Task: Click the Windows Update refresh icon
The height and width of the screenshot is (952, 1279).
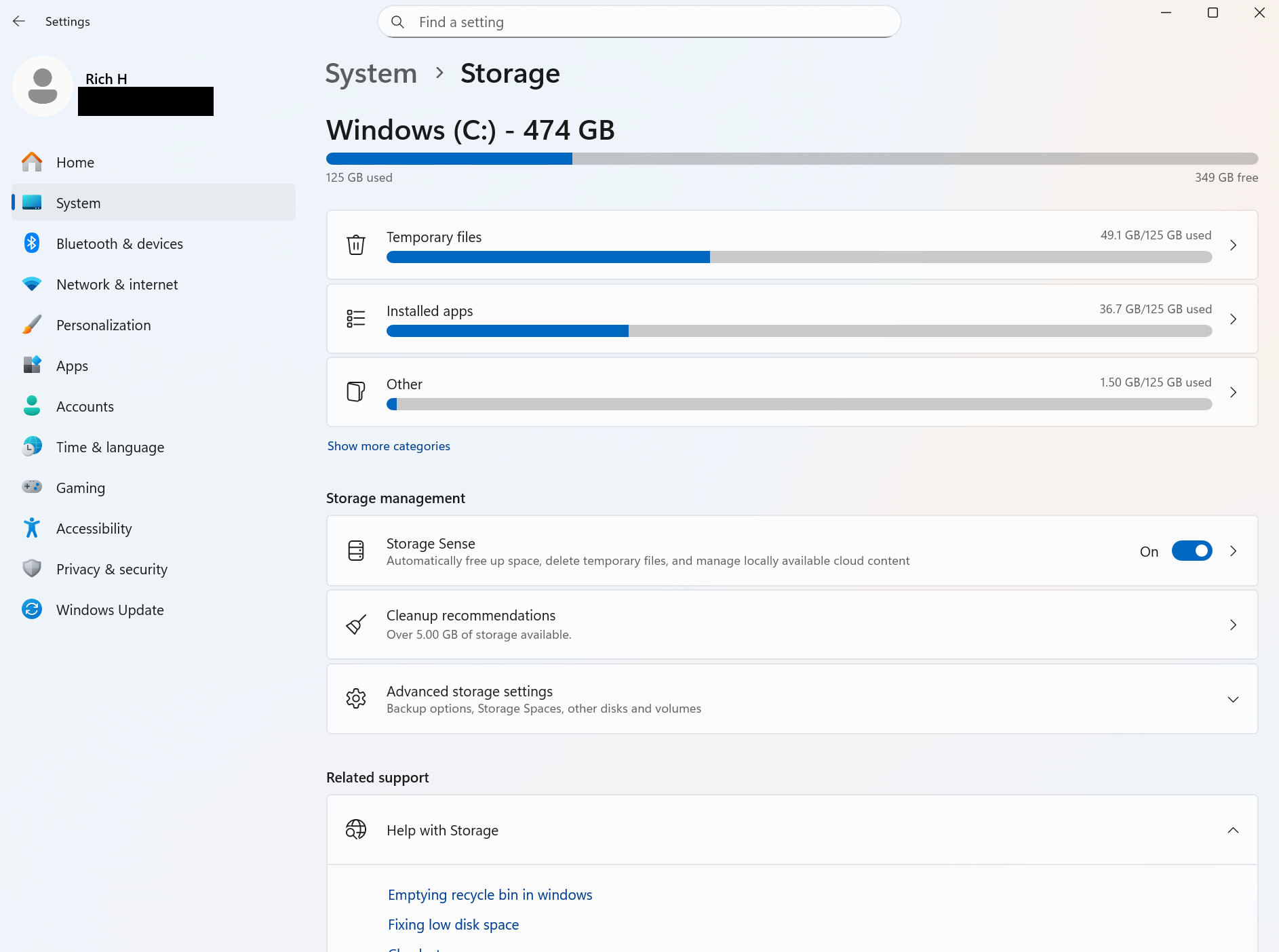Action: 32,610
